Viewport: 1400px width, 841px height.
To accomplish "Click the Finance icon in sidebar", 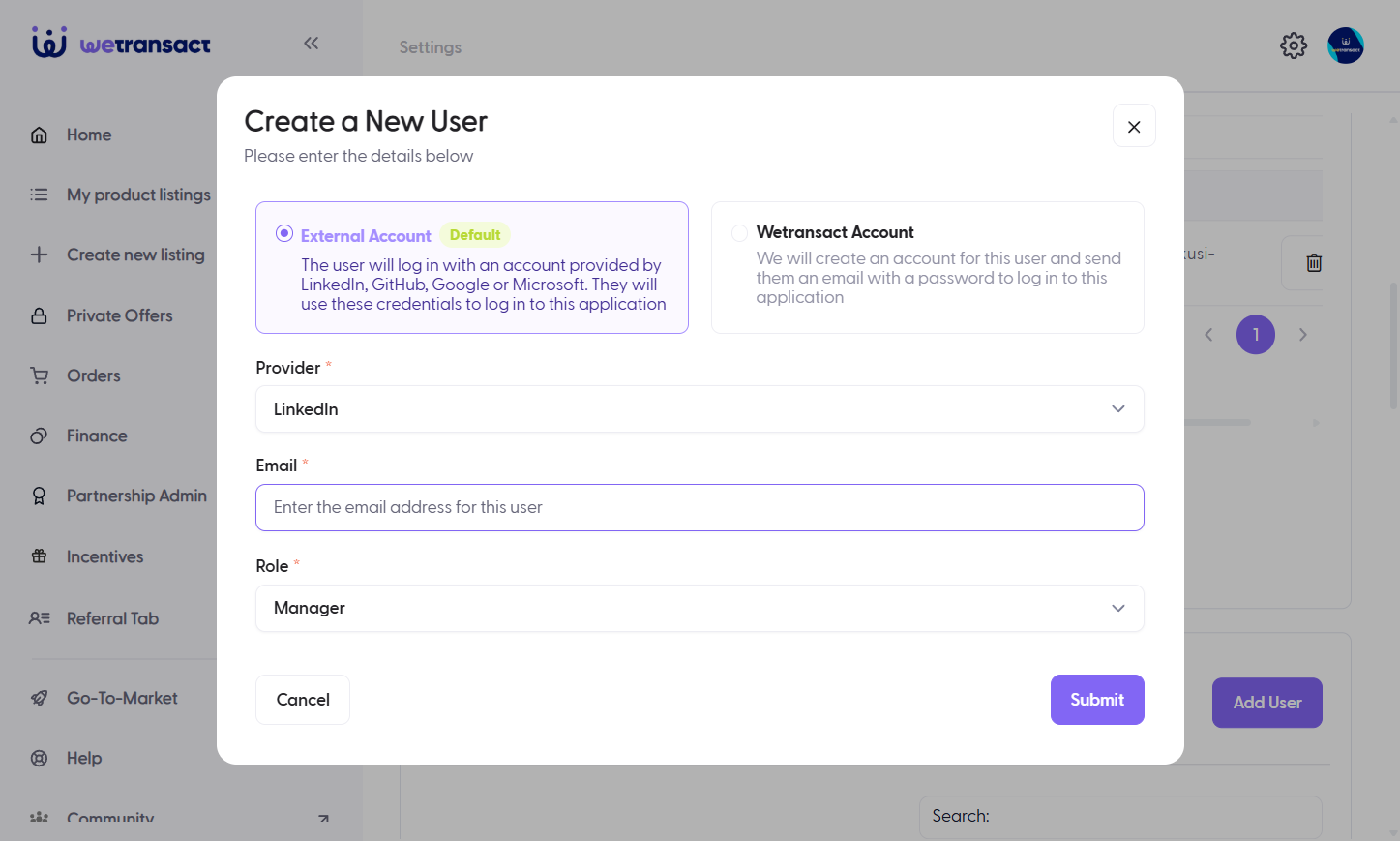I will coord(39,436).
